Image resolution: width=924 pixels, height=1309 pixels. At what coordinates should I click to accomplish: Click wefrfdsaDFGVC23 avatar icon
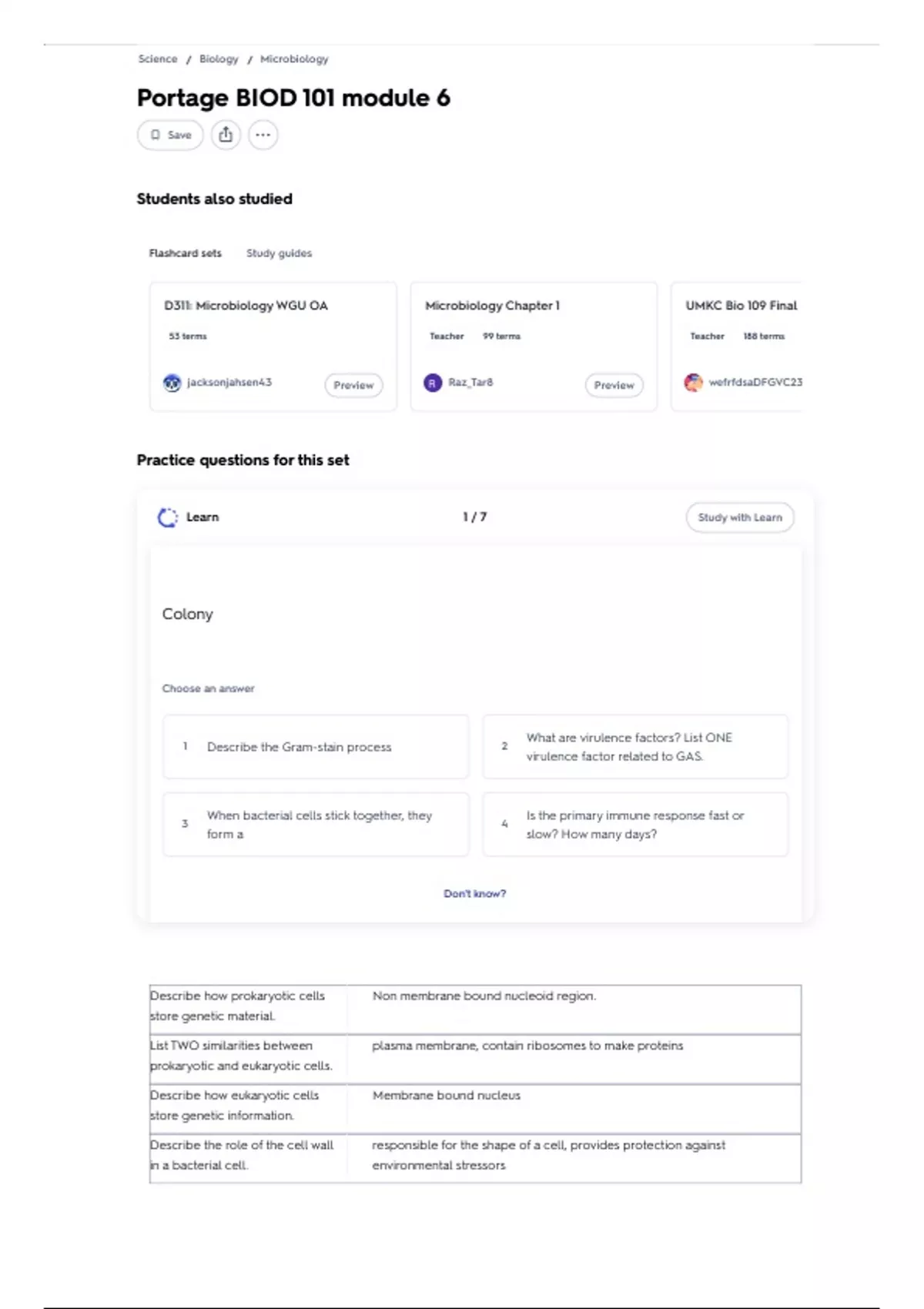pos(693,383)
